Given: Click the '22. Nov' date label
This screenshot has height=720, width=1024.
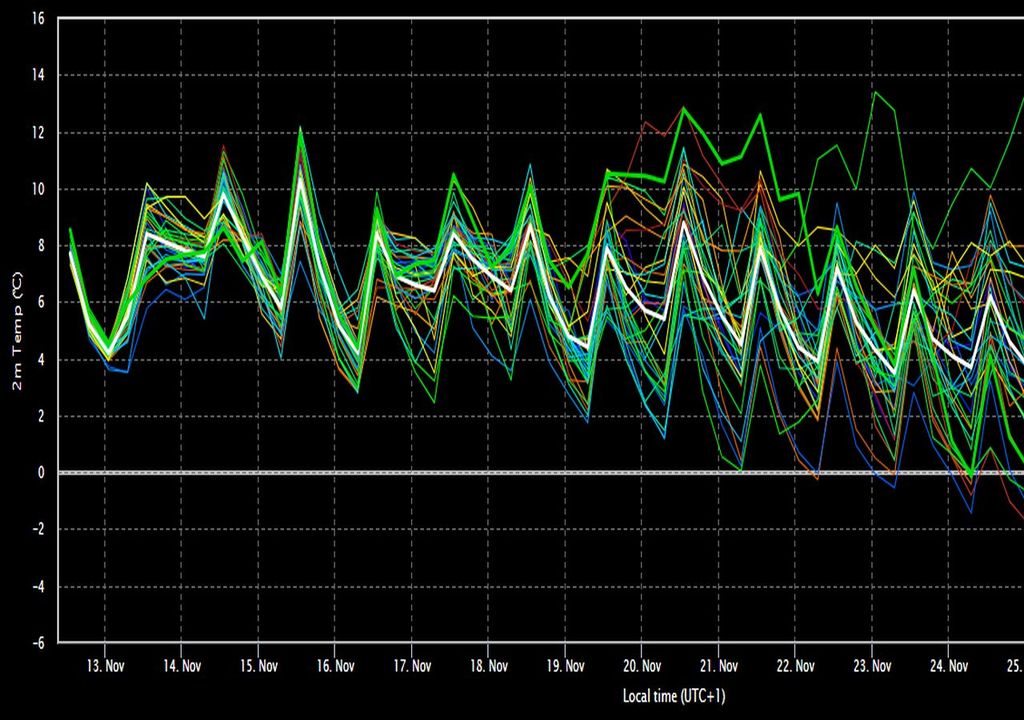Looking at the screenshot, I should coord(795,666).
